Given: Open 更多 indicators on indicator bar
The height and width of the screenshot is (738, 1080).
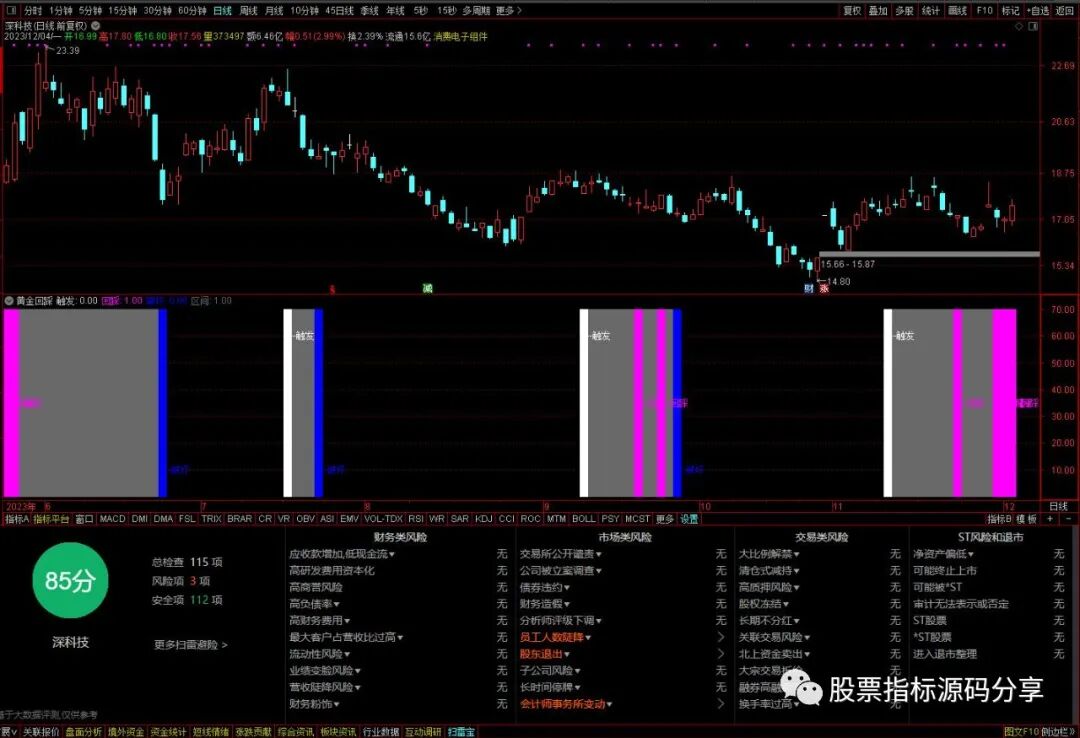Looking at the screenshot, I should click(x=665, y=519).
